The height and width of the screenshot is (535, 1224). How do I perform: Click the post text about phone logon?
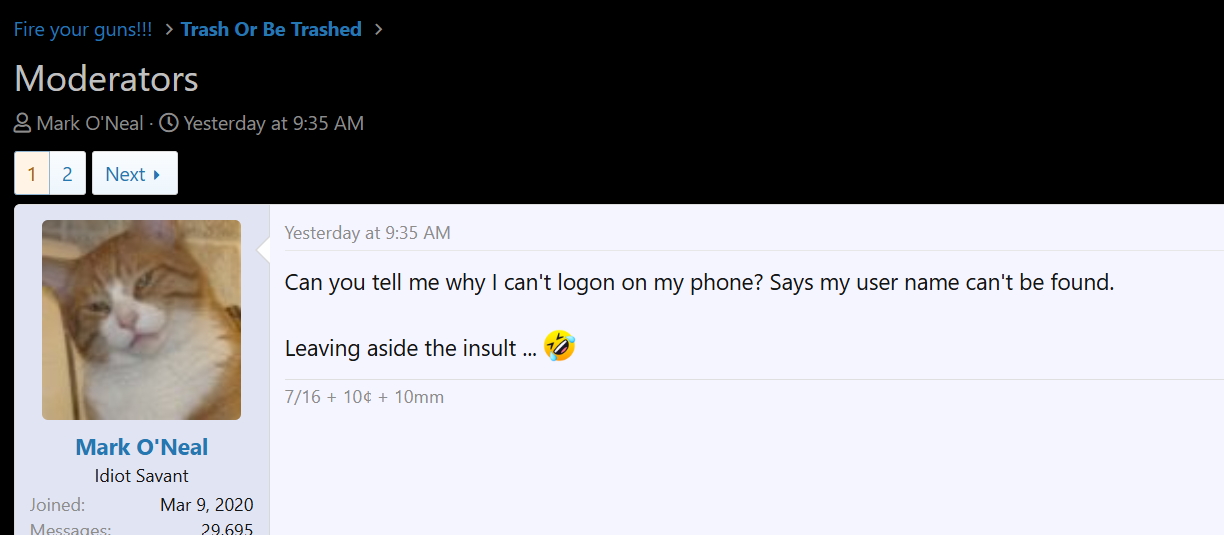pyautogui.click(x=699, y=282)
